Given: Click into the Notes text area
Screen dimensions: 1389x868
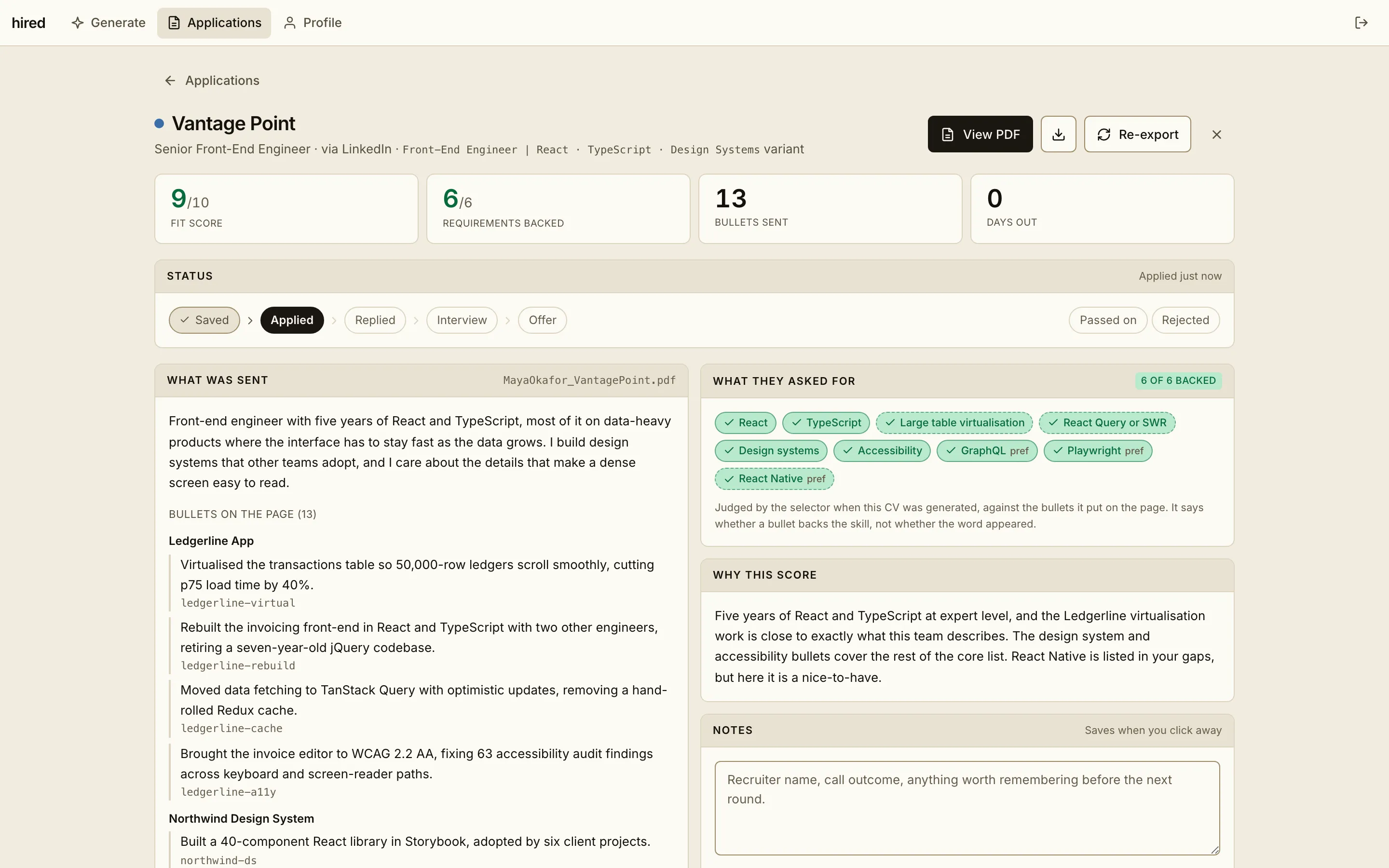Looking at the screenshot, I should (x=967, y=808).
